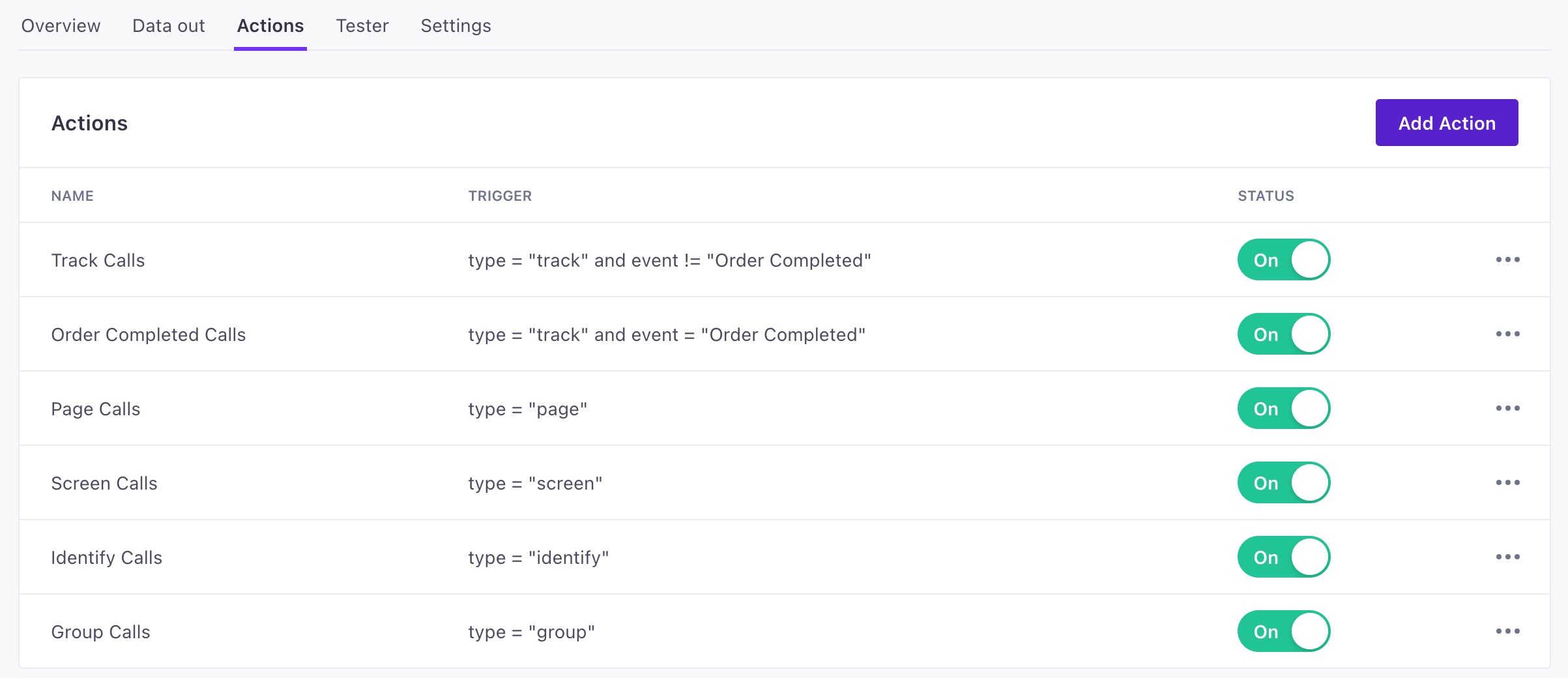The width and height of the screenshot is (1568, 678).
Task: Open the more options menu for Track Calls
Action: (x=1507, y=259)
